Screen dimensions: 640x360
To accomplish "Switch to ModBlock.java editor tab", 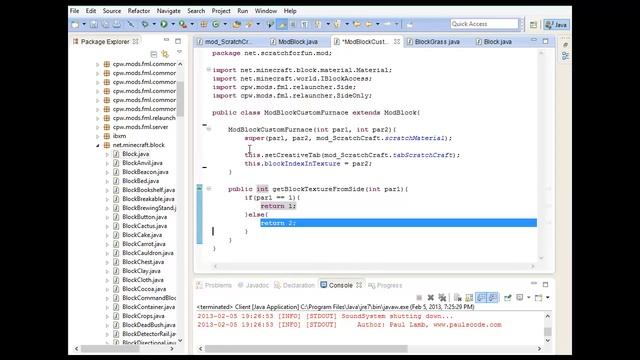I will pos(298,42).
